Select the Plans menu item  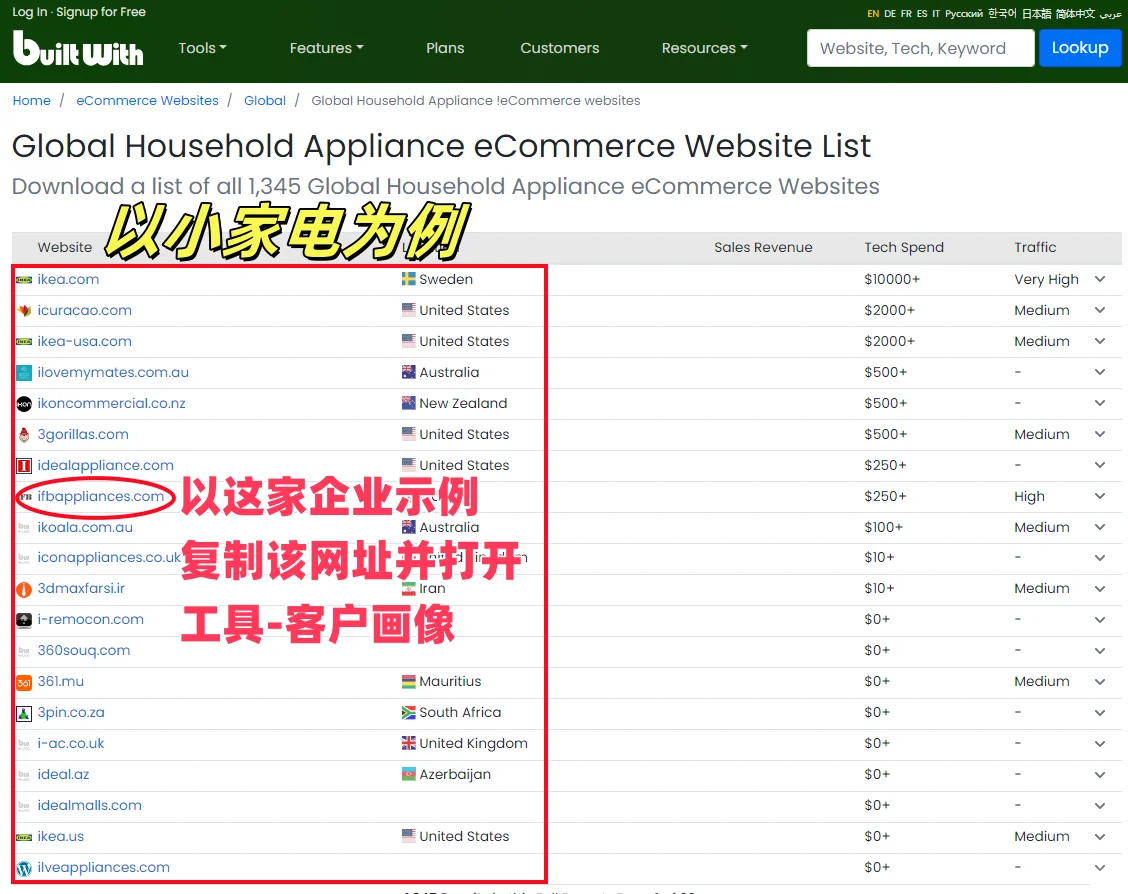(x=445, y=47)
